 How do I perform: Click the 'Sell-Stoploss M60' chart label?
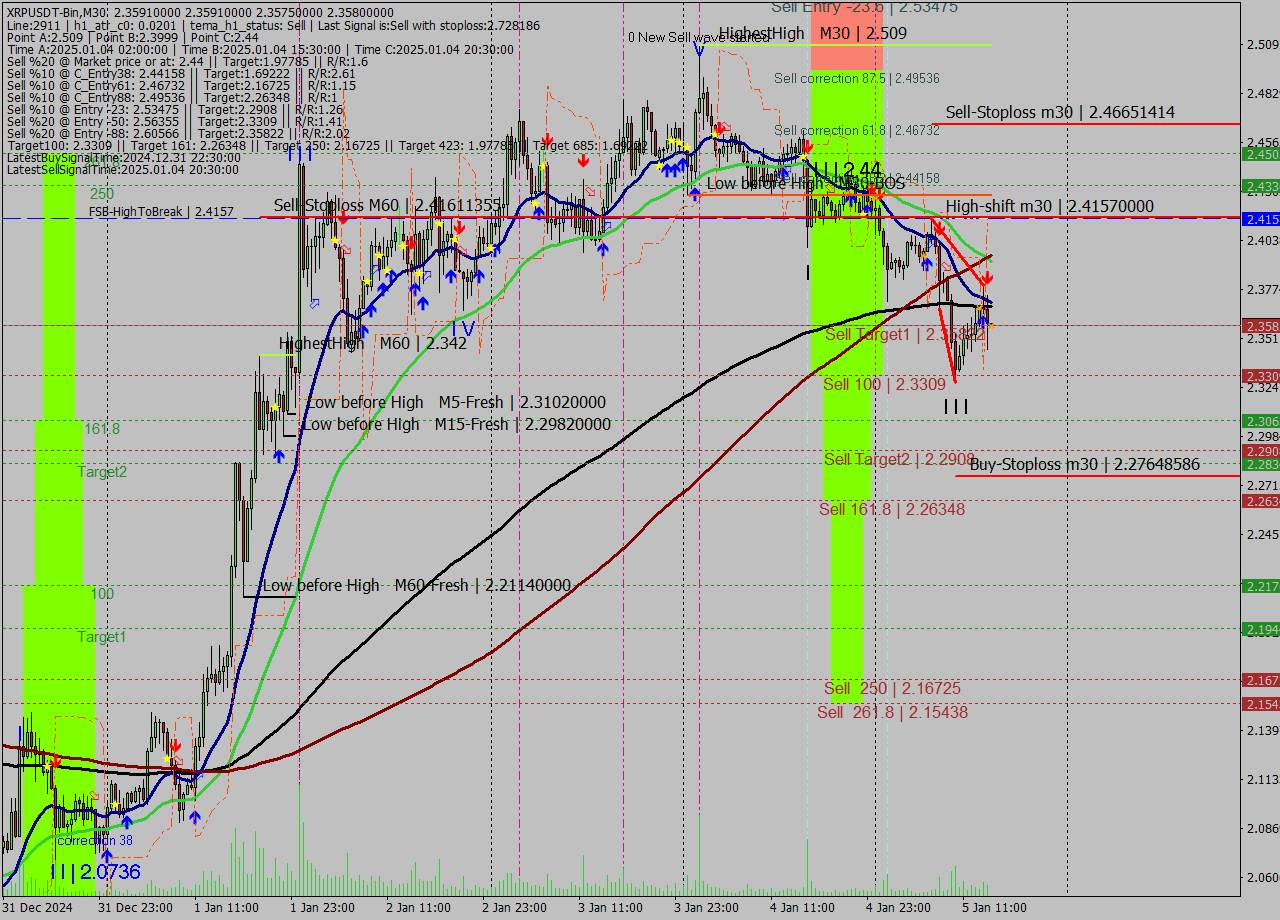tap(387, 205)
